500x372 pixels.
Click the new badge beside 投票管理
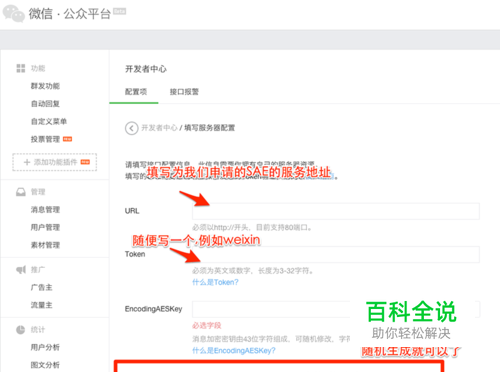pos(68,139)
